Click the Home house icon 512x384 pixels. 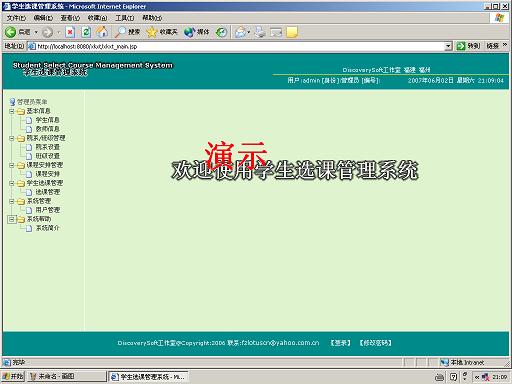102,32
